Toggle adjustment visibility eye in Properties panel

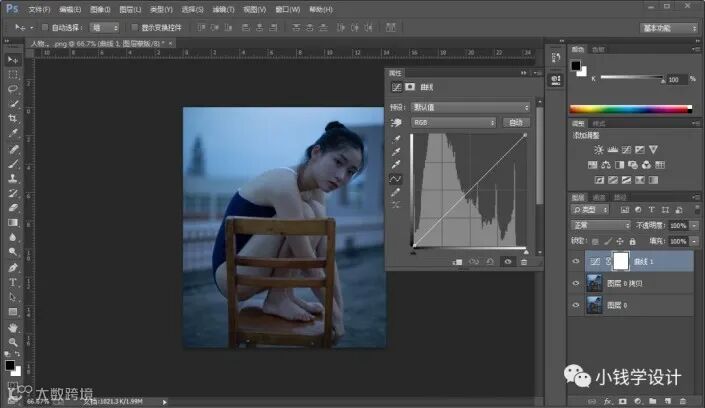508,262
